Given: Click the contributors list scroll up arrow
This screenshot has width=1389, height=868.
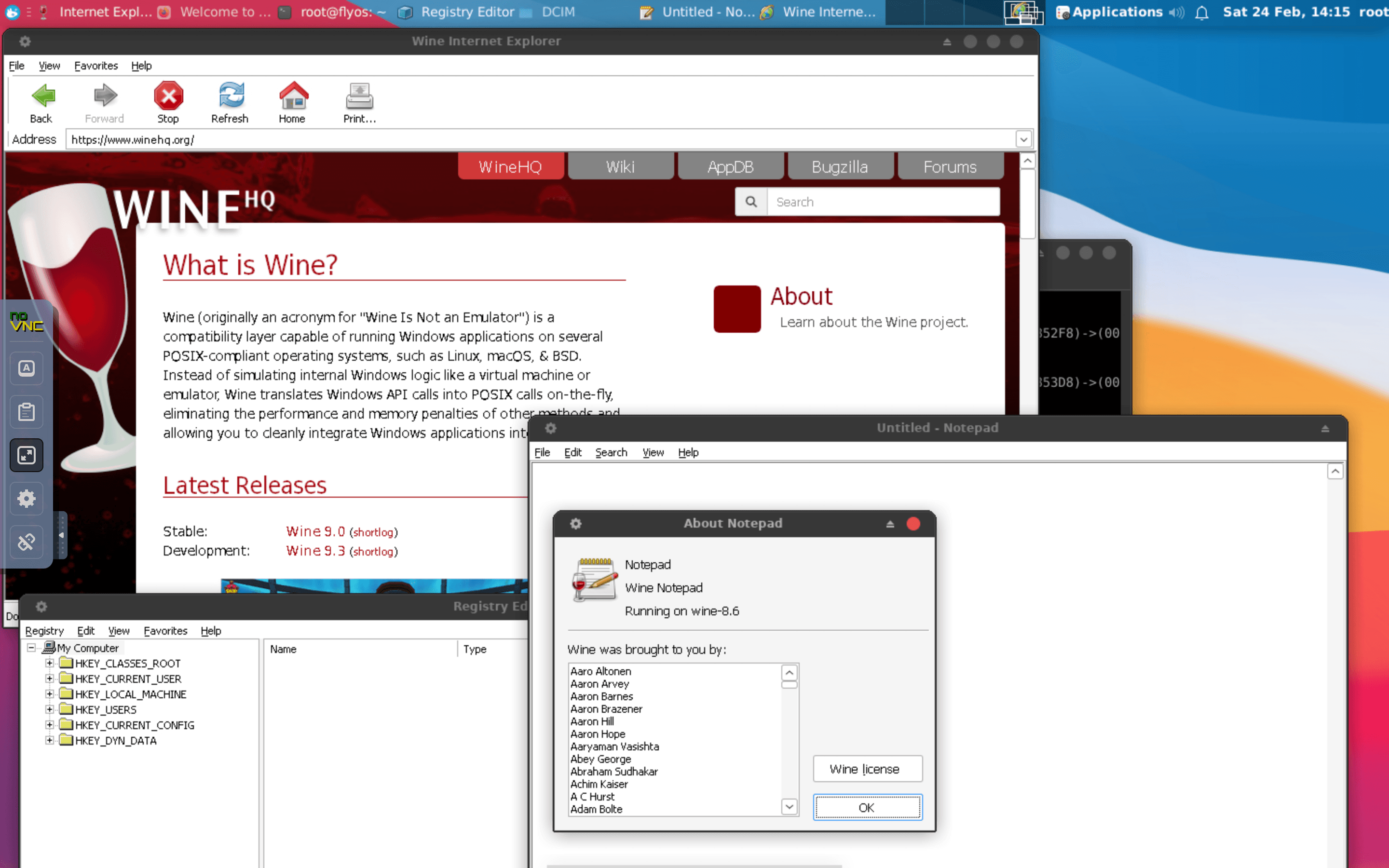Looking at the screenshot, I should (x=789, y=672).
